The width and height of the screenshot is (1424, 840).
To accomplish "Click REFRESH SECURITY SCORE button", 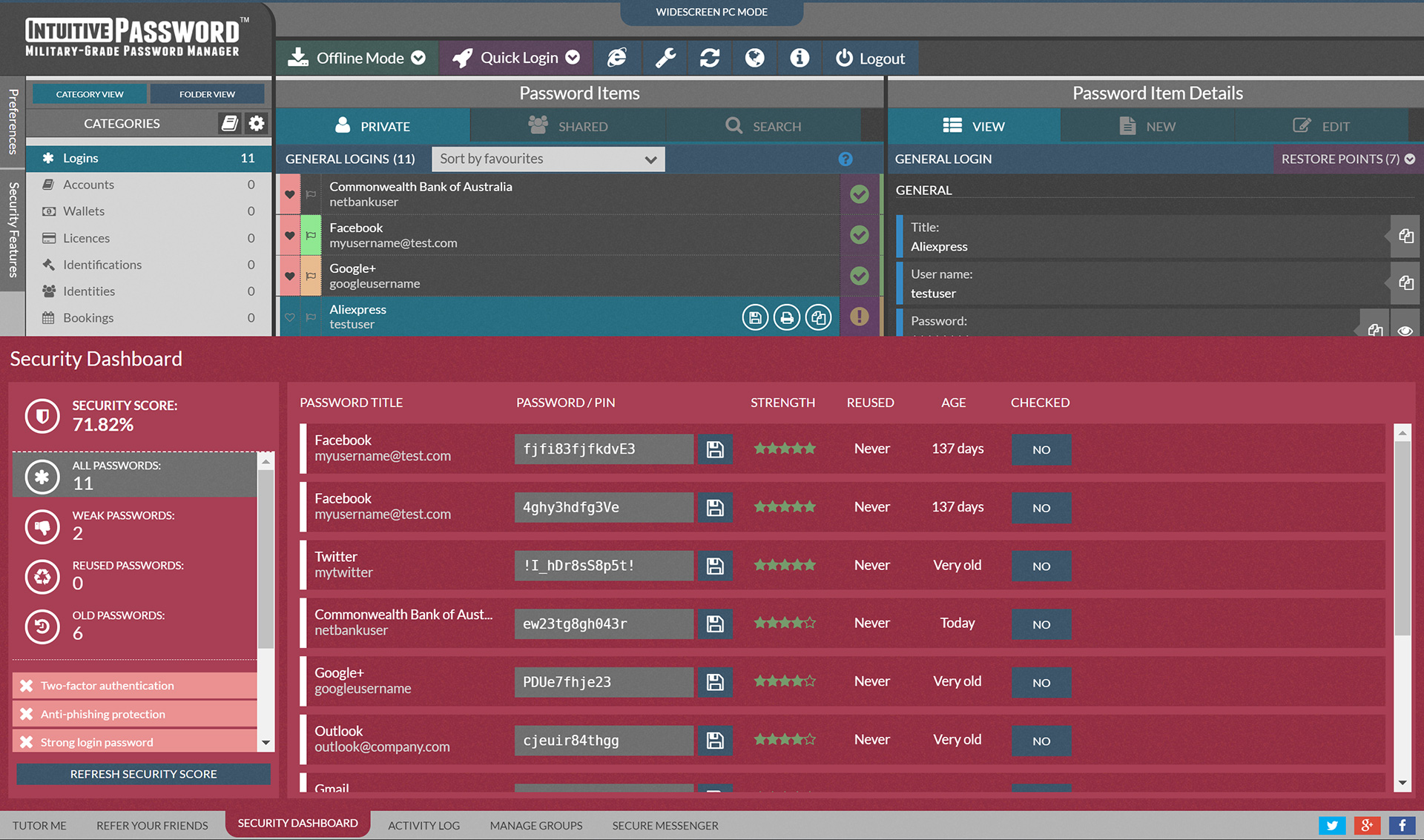I will [x=144, y=774].
